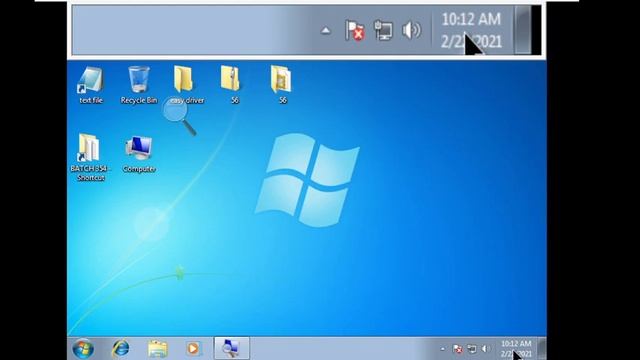
Task: Show hidden icons in the bottom taskbar tray
Action: coord(442,349)
